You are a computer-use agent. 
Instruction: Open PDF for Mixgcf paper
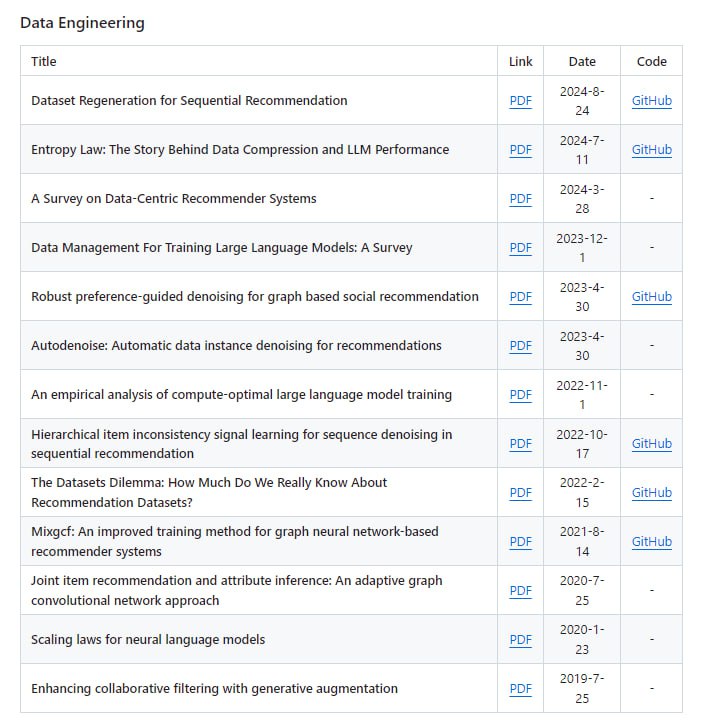[520, 541]
